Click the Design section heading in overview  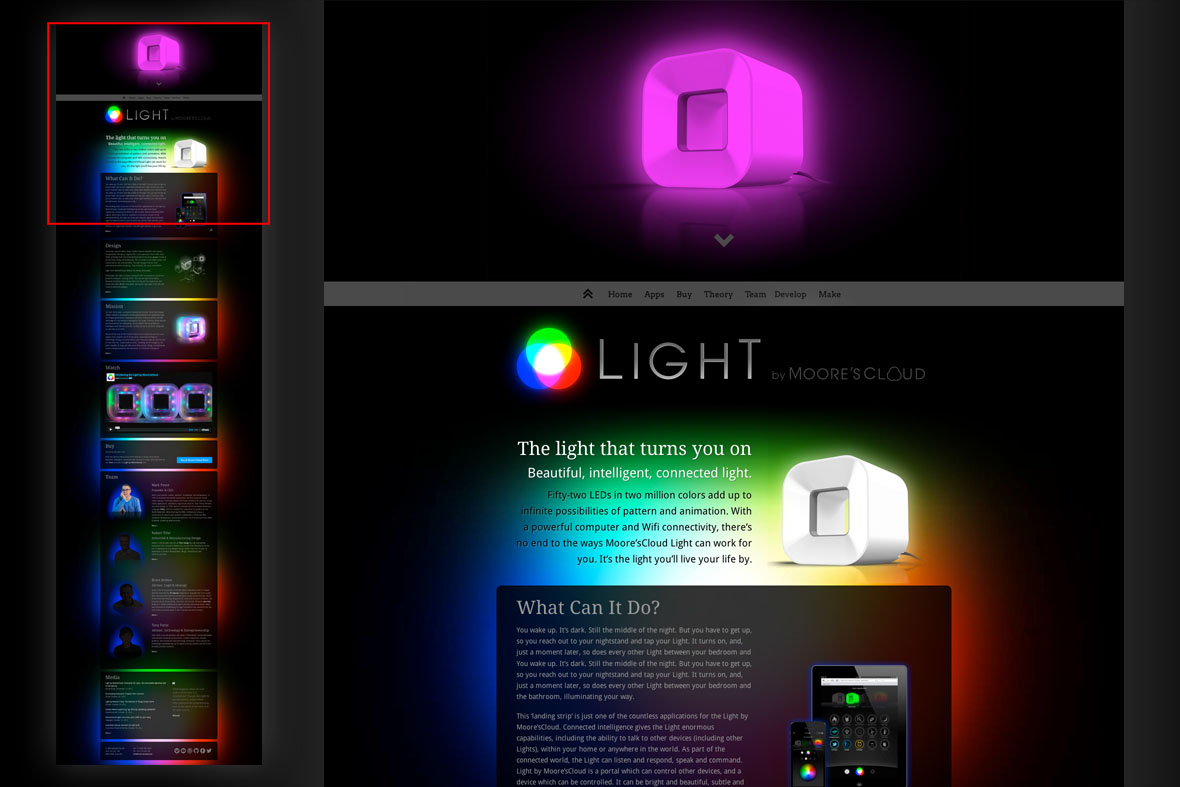pyautogui.click(x=113, y=245)
